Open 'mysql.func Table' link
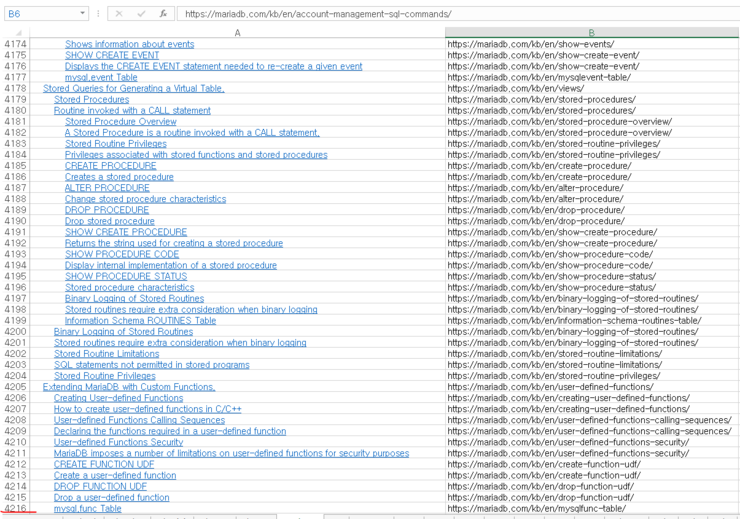This screenshot has width=740, height=519. point(88,509)
